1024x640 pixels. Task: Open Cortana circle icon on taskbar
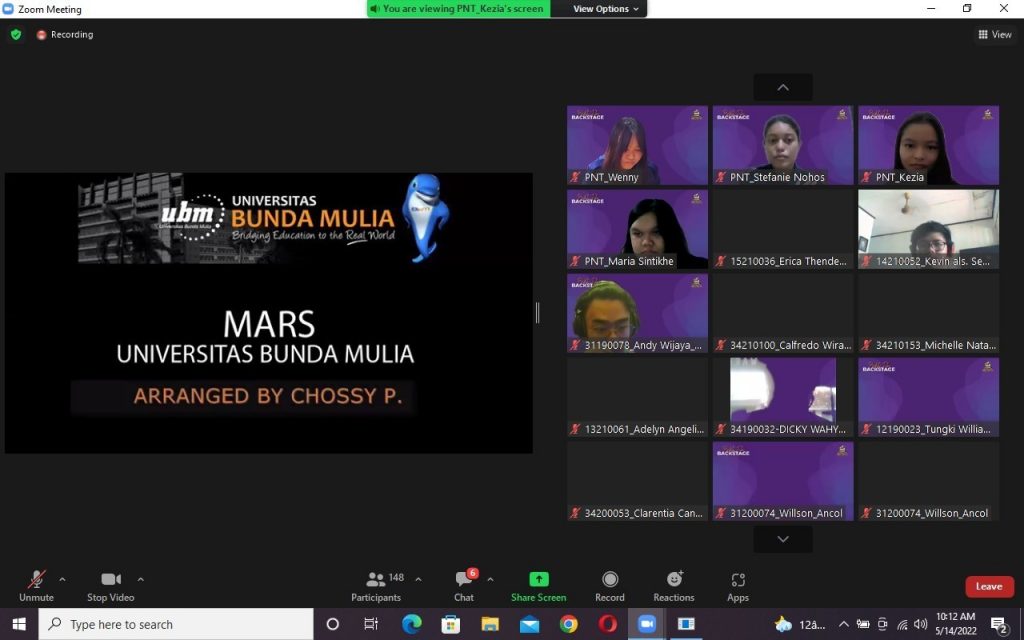[332, 624]
